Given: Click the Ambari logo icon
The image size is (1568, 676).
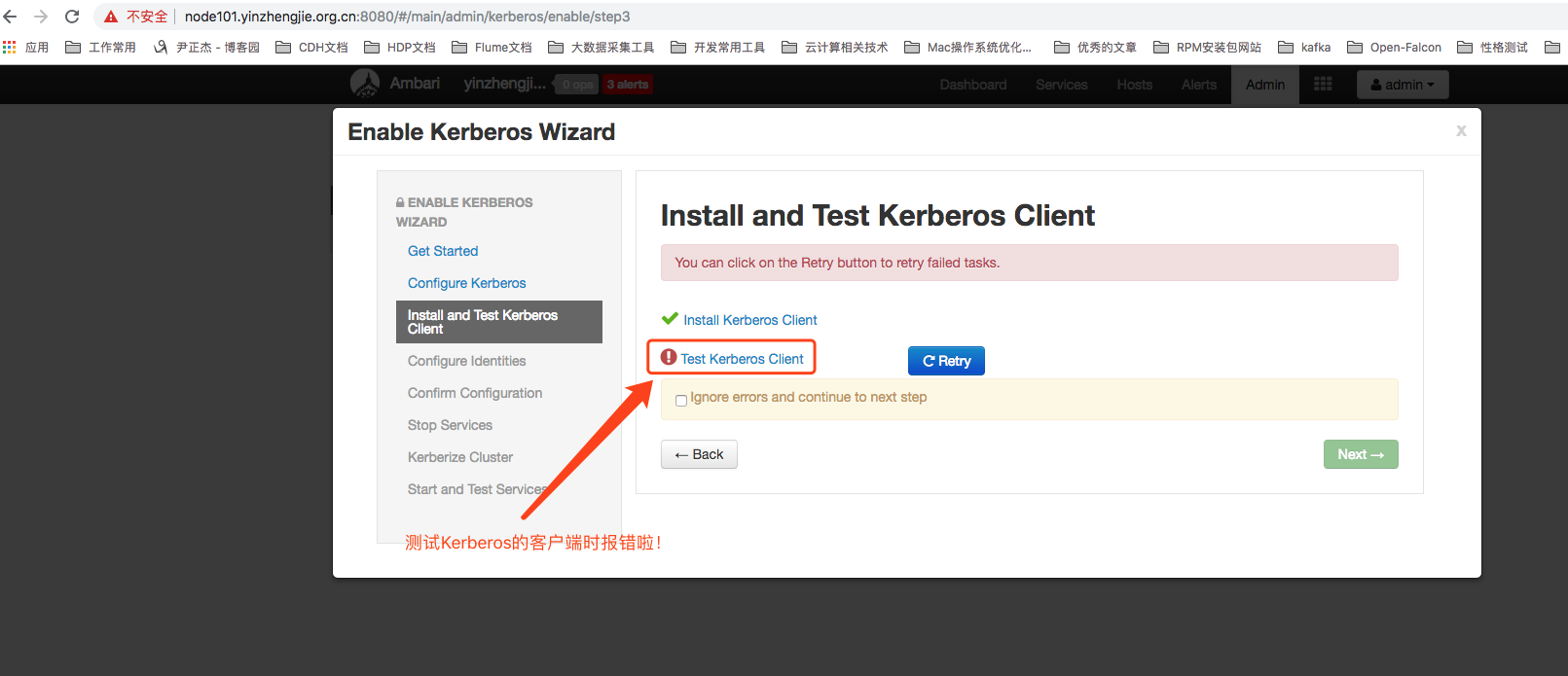Looking at the screenshot, I should click(x=365, y=84).
